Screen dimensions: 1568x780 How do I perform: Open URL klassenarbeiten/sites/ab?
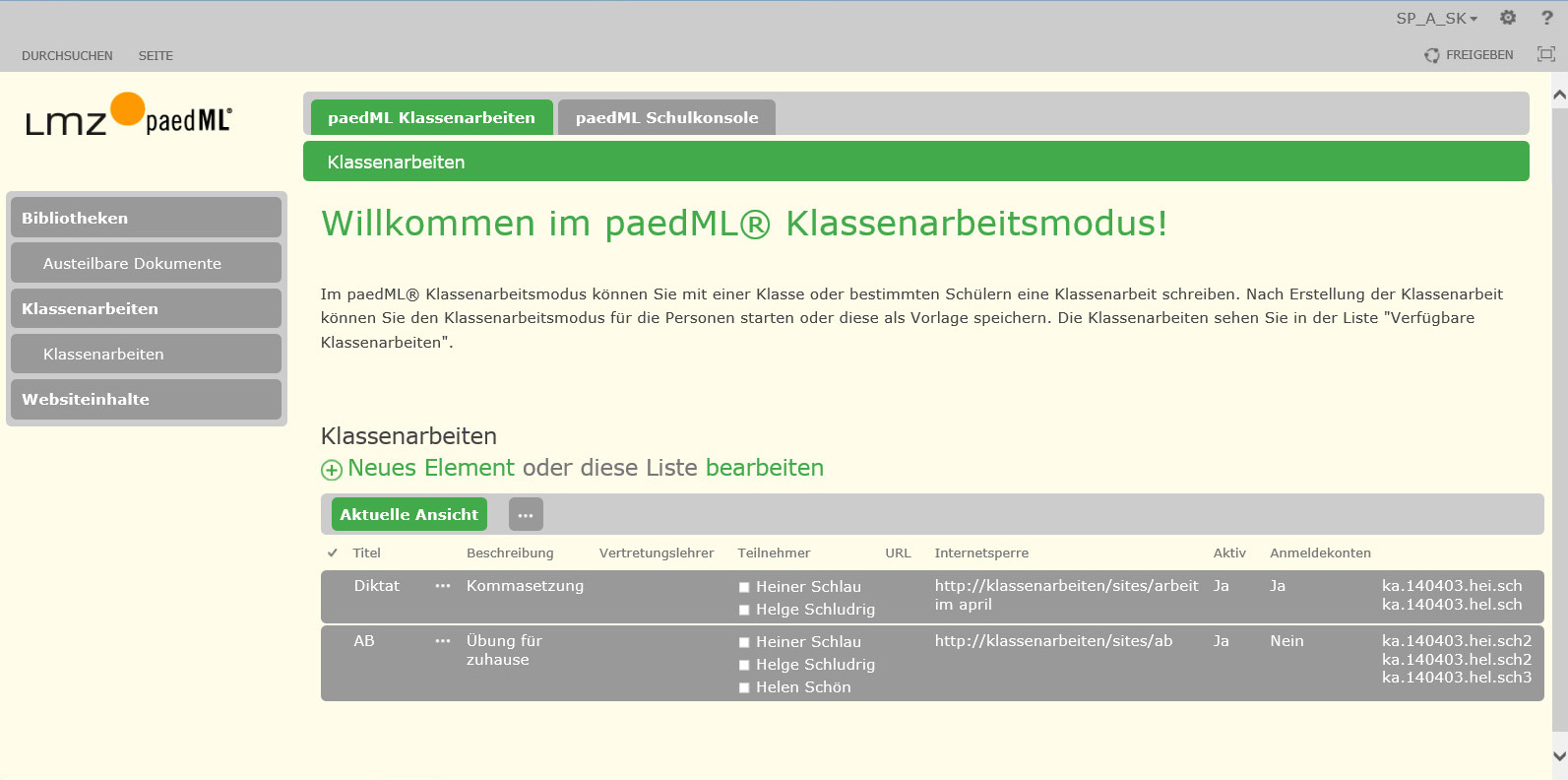click(1053, 641)
